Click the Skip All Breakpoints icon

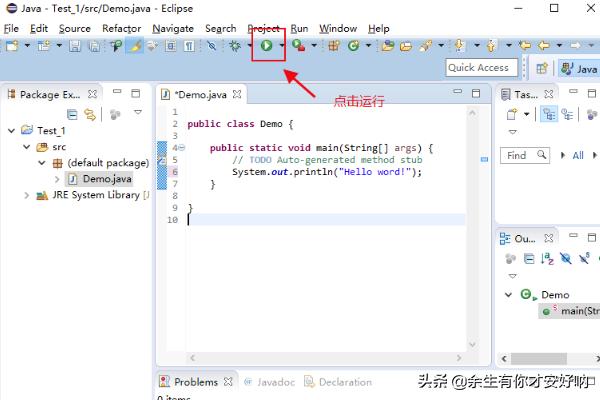pyautogui.click(x=211, y=46)
